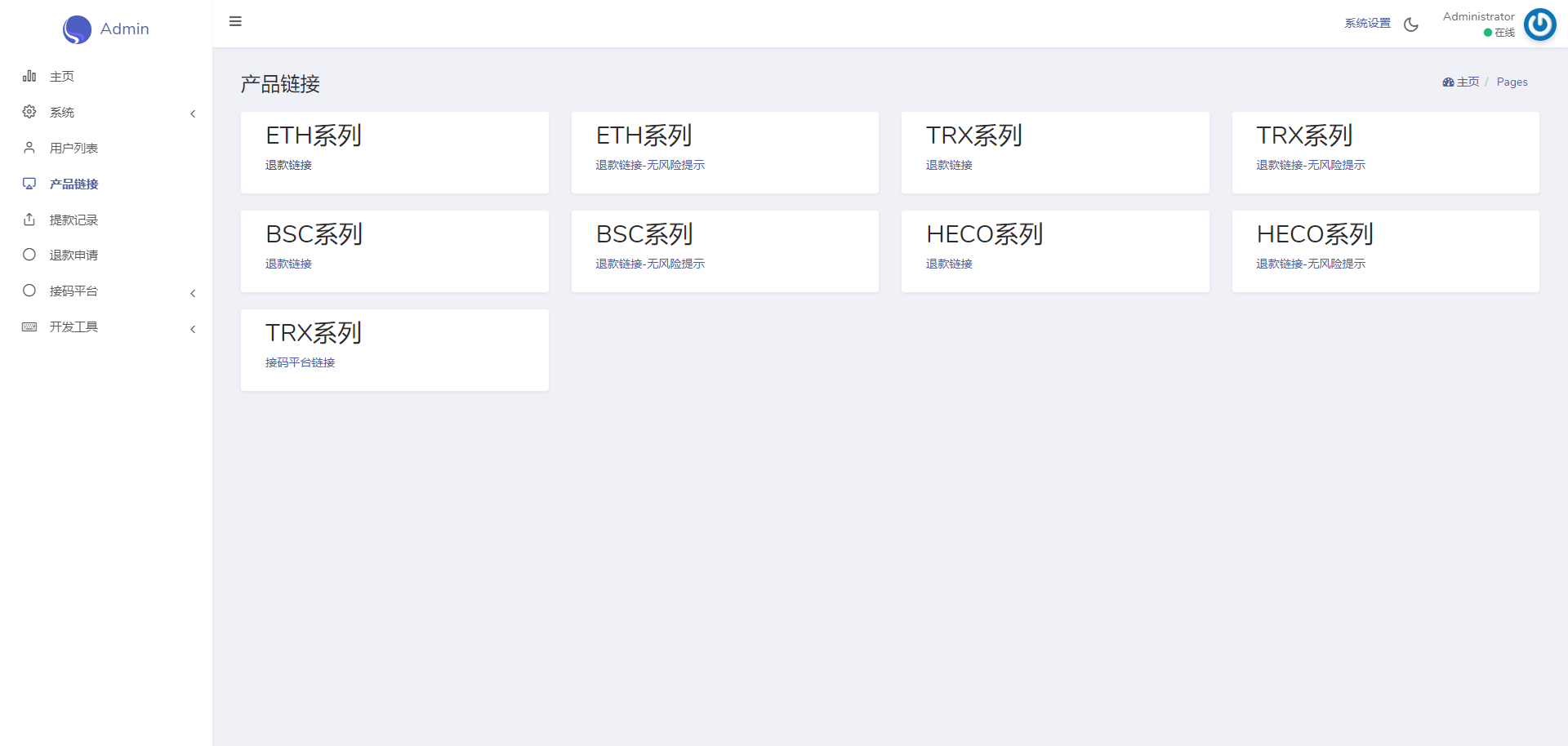Image resolution: width=1568 pixels, height=746 pixels.
Task: Click the 主页 bar chart icon
Action: tap(29, 76)
